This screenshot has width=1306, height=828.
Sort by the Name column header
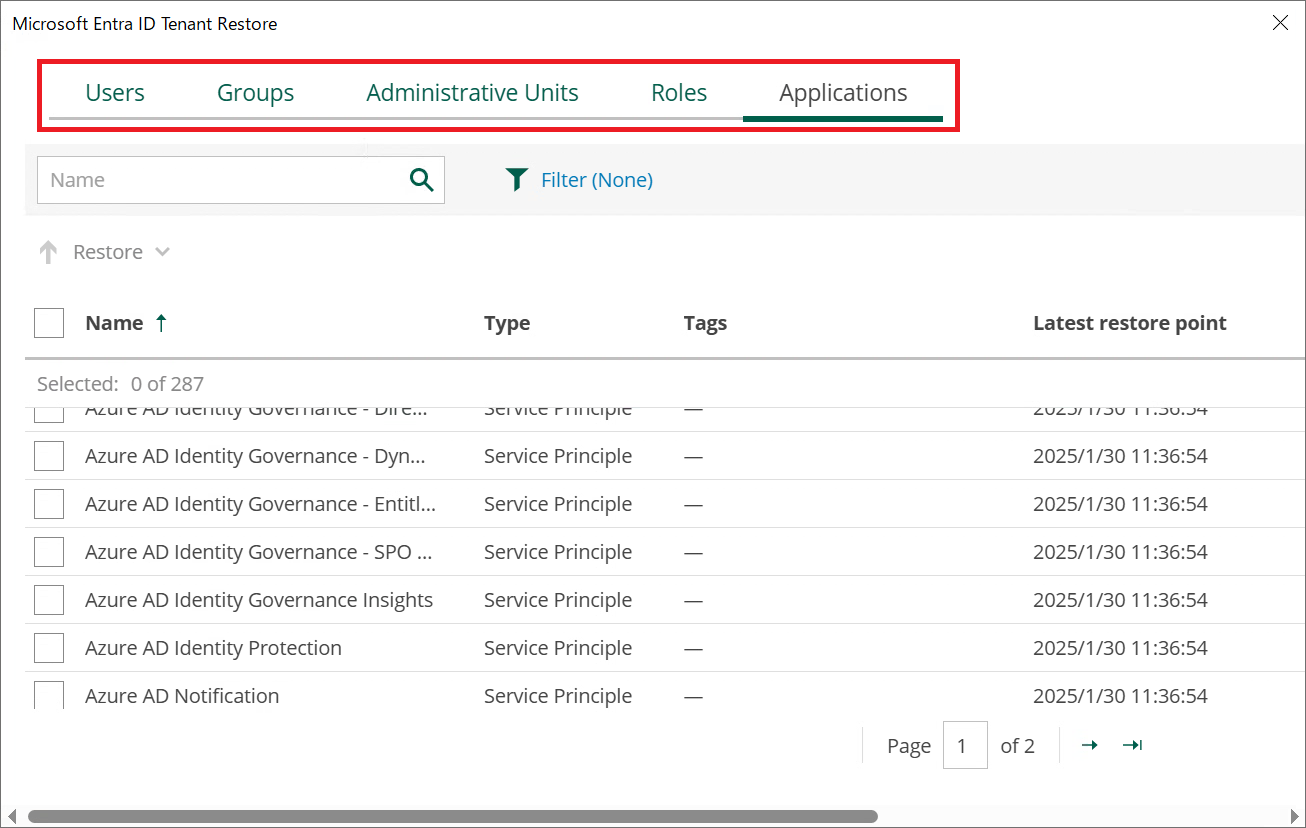tap(114, 323)
